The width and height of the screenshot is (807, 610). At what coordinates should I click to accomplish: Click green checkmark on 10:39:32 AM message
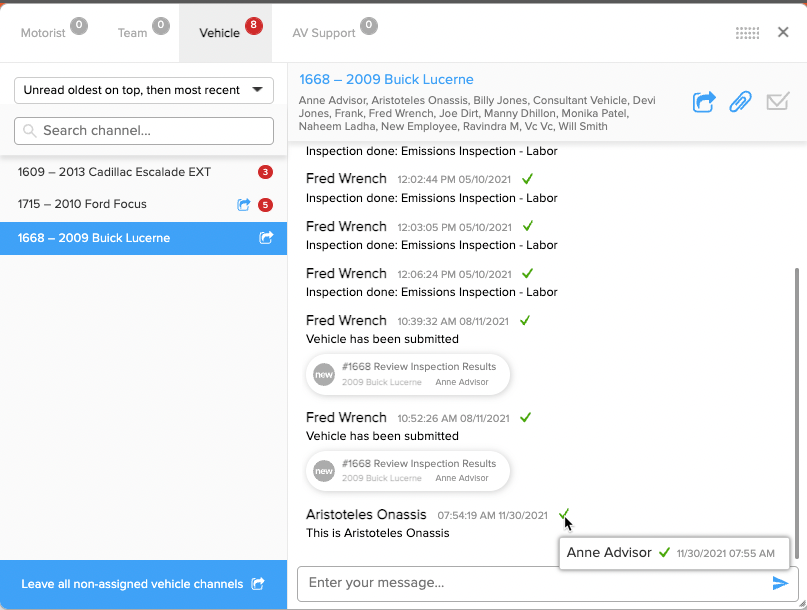(x=524, y=320)
